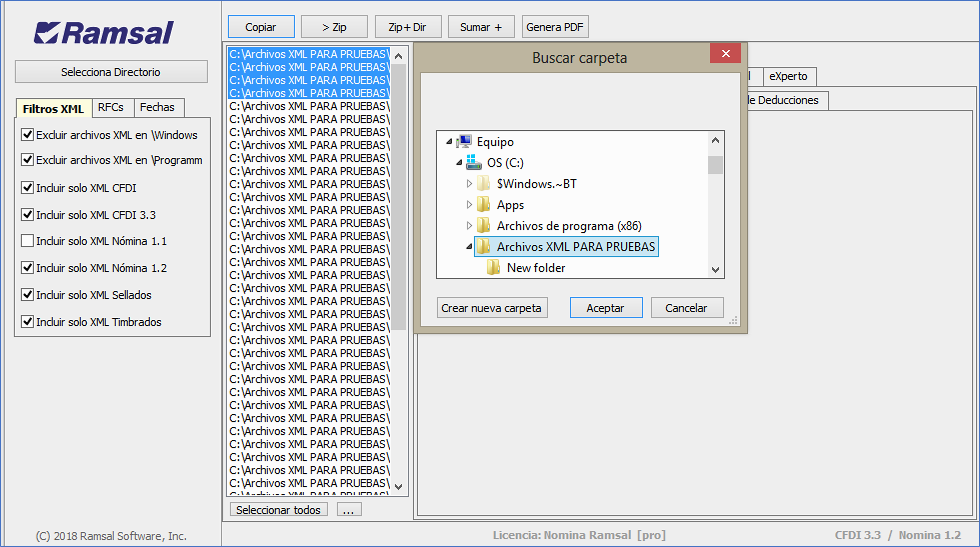Click the Archivos de programa (x86) folder icon
This screenshot has width=980, height=547.
483,226
